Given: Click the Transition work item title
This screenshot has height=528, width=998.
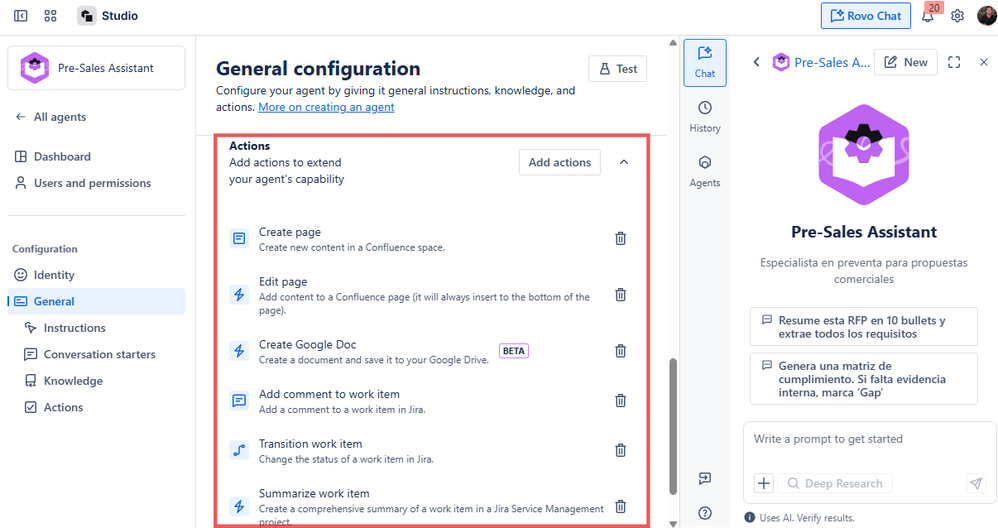Looking at the screenshot, I should pos(310,444).
